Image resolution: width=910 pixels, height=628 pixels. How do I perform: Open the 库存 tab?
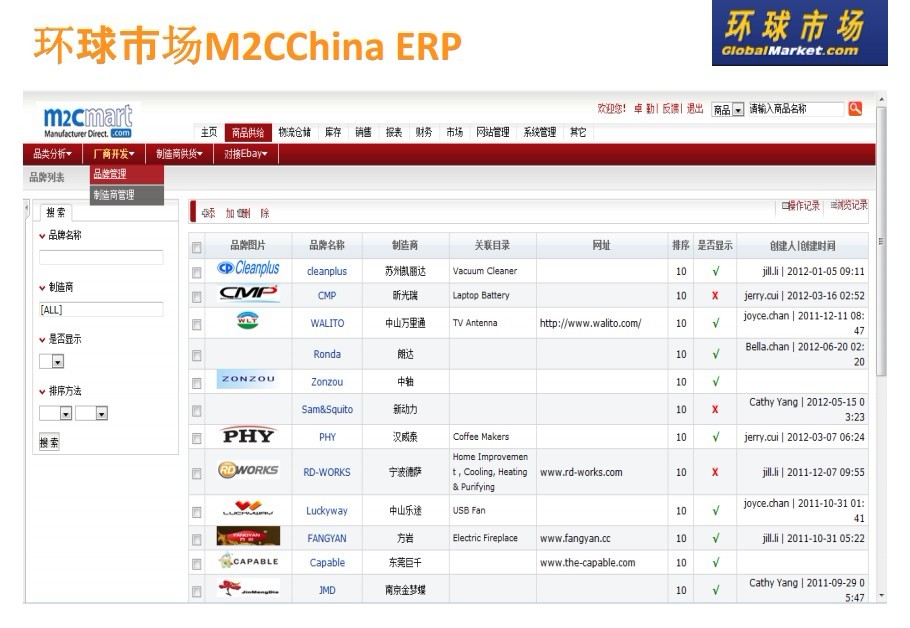tap(333, 132)
